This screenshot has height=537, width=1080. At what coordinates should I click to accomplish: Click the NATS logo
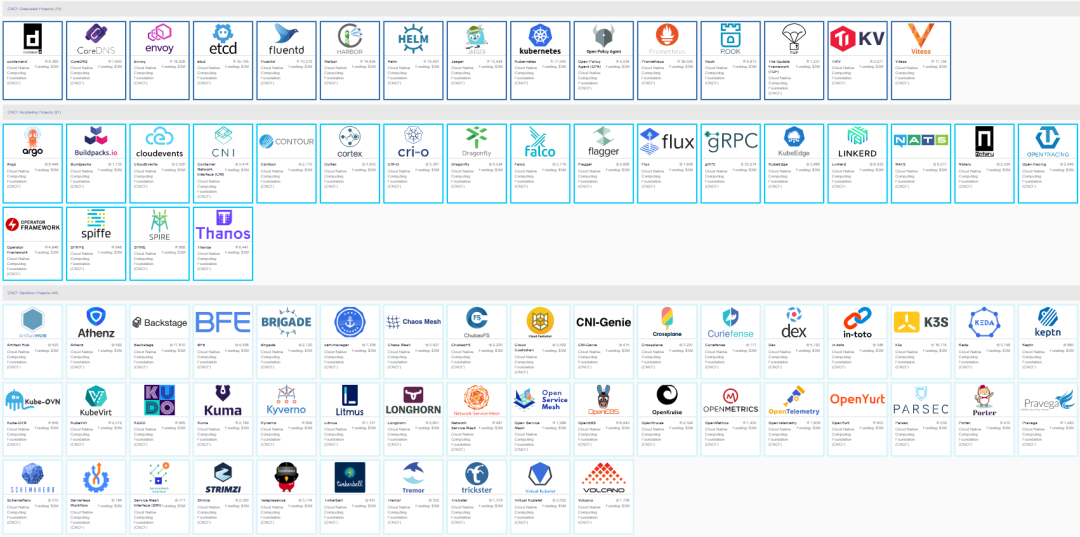point(920,142)
